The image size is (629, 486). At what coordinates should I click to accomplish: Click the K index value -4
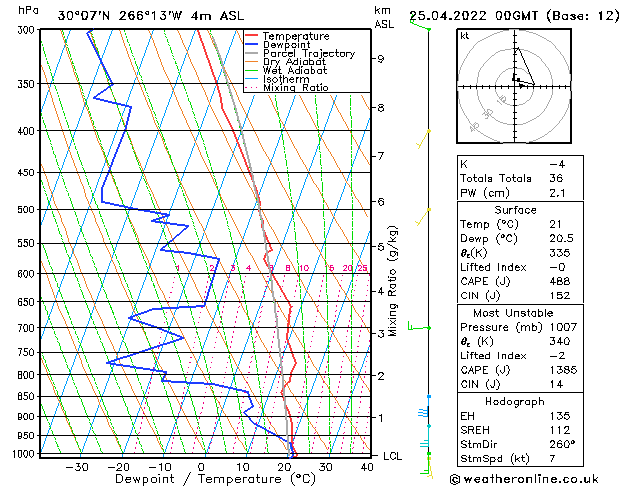click(x=557, y=164)
